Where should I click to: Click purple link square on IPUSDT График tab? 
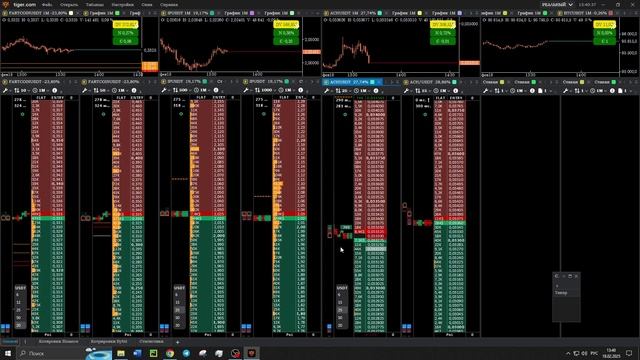252,13
